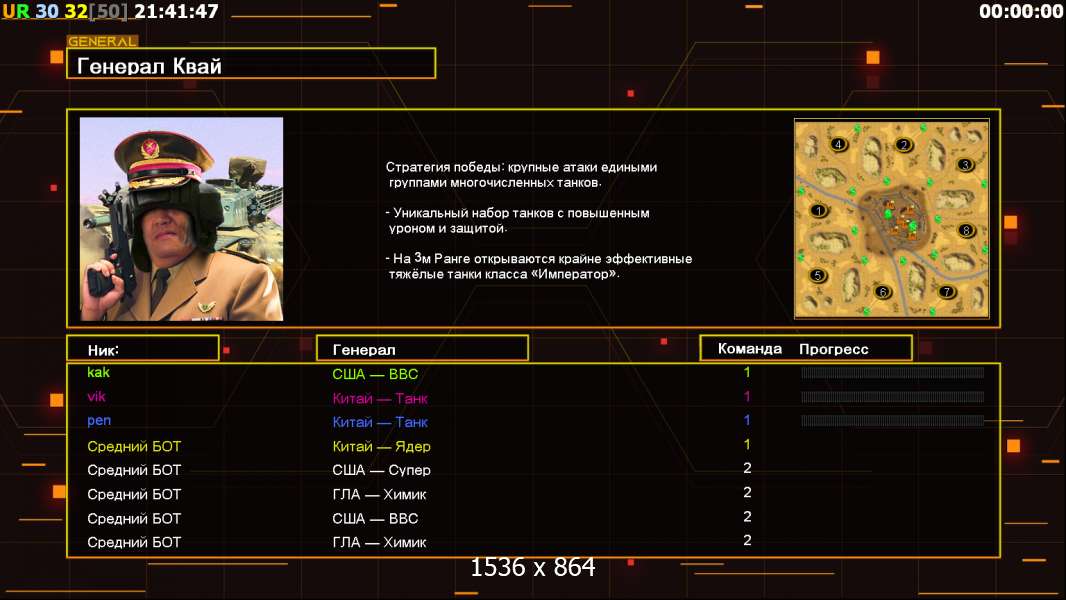
Task: Click the loading progress bar for kak
Action: [x=892, y=372]
